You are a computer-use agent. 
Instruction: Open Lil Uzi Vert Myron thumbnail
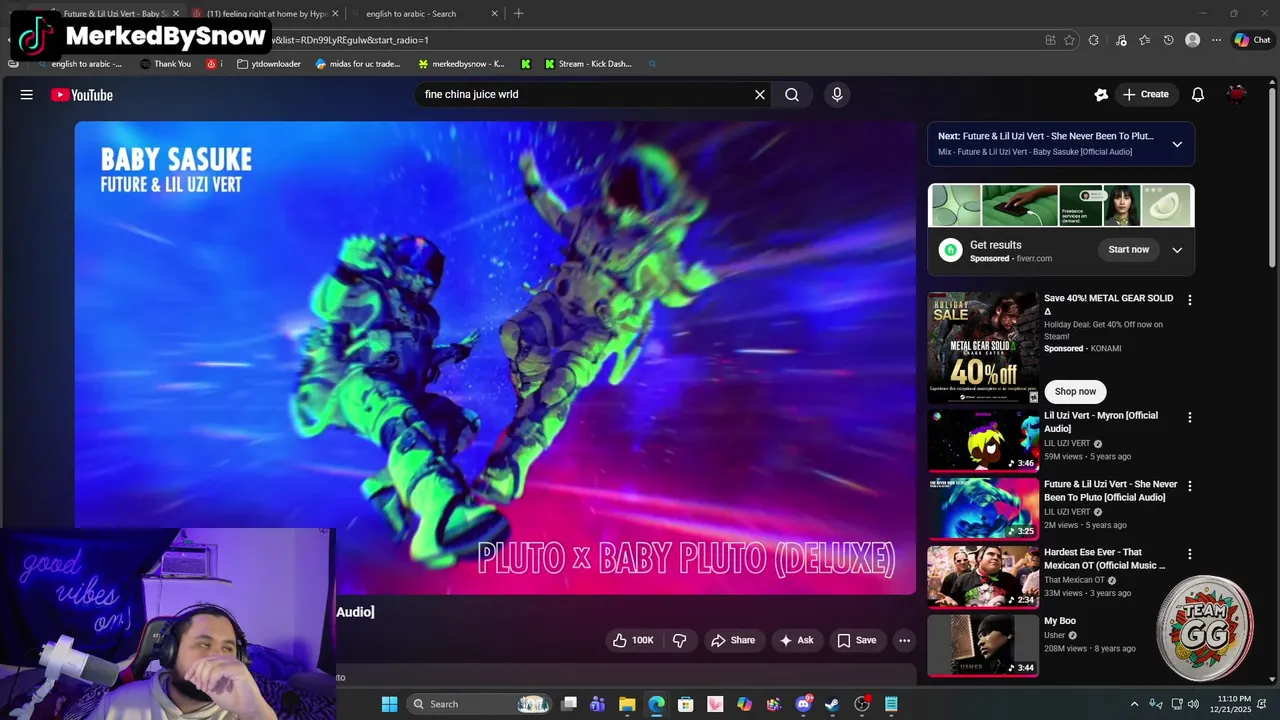983,441
